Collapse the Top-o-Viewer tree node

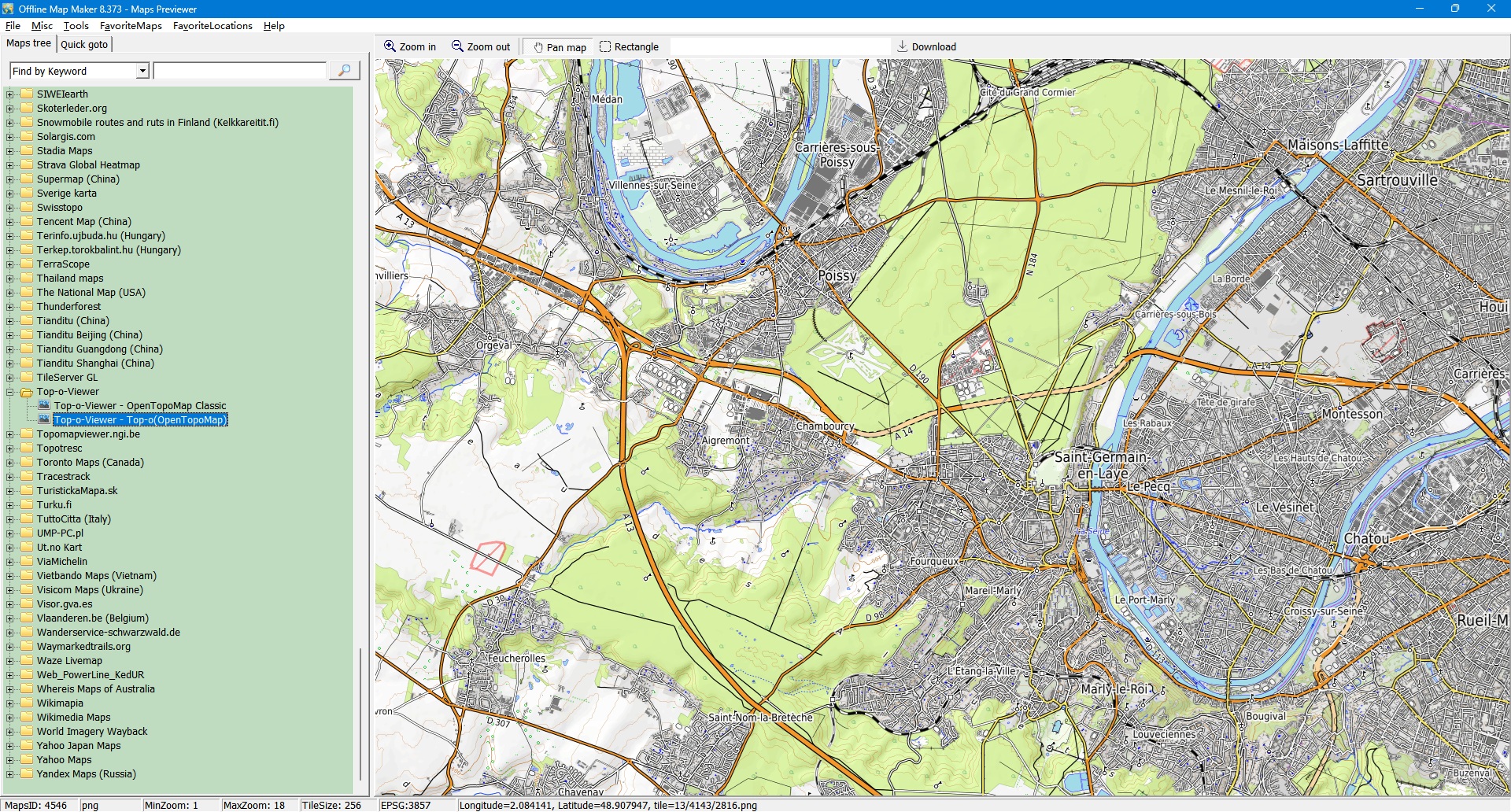[10, 392]
